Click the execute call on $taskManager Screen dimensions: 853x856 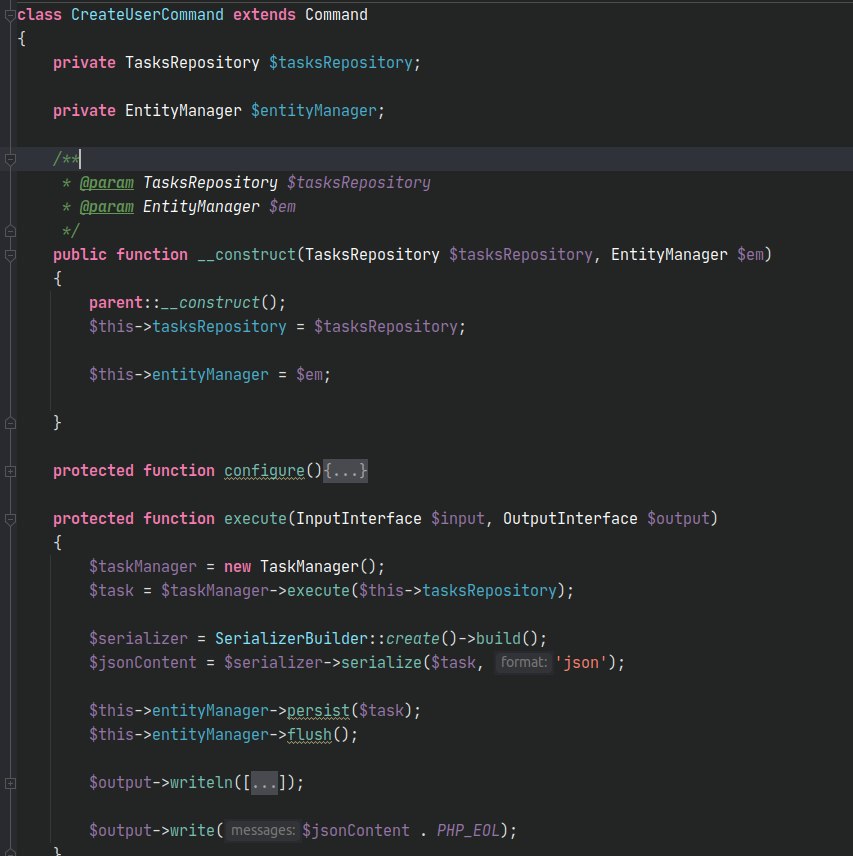click(x=318, y=591)
